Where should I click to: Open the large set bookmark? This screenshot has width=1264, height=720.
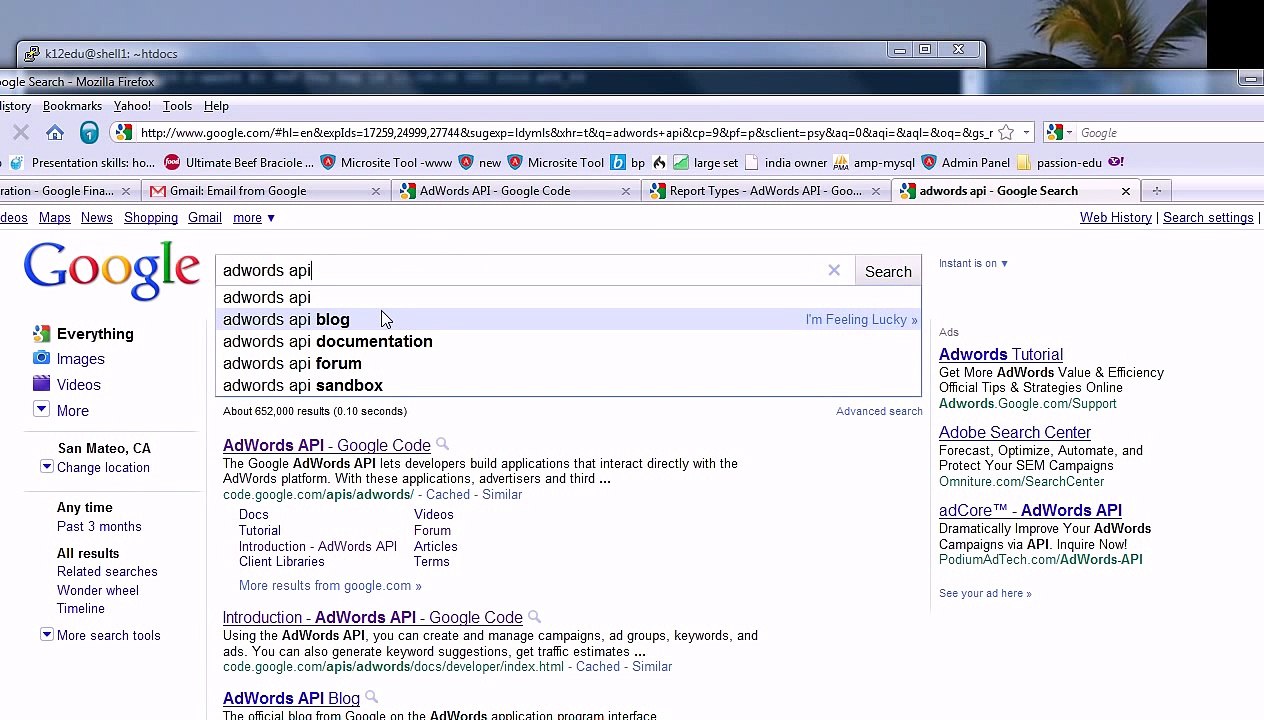[x=706, y=162]
